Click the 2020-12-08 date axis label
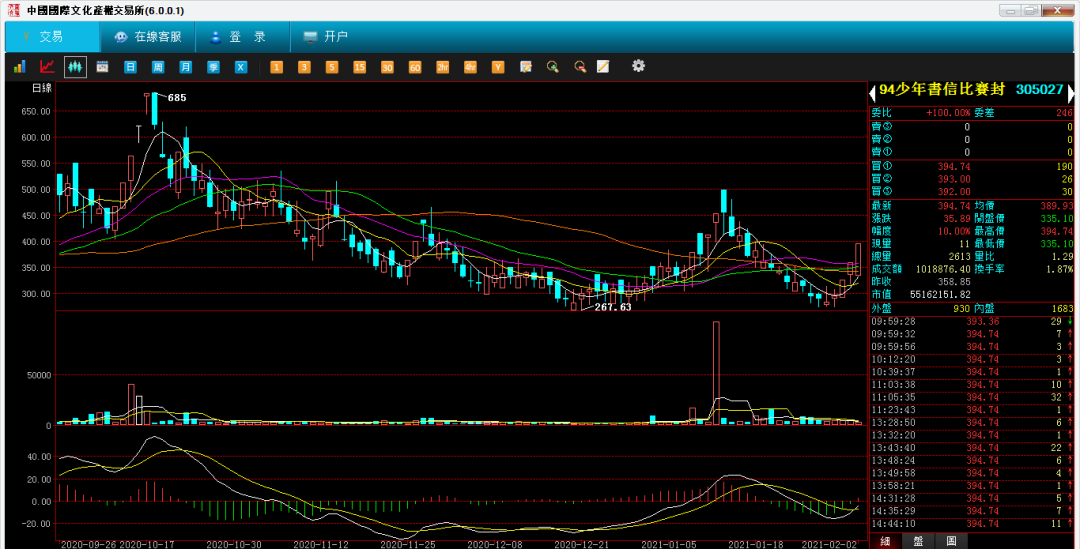 495,544
